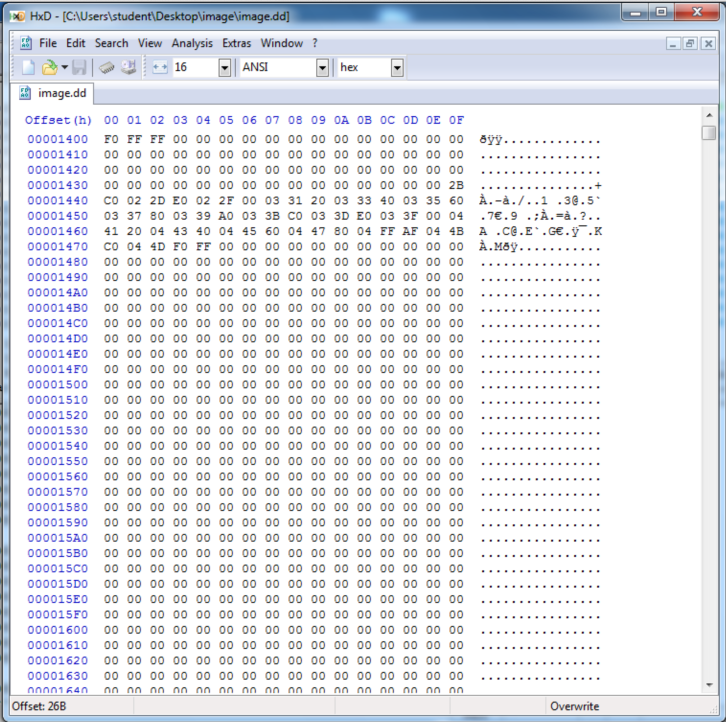Select offset row 00001500

pyautogui.click(x=57, y=385)
